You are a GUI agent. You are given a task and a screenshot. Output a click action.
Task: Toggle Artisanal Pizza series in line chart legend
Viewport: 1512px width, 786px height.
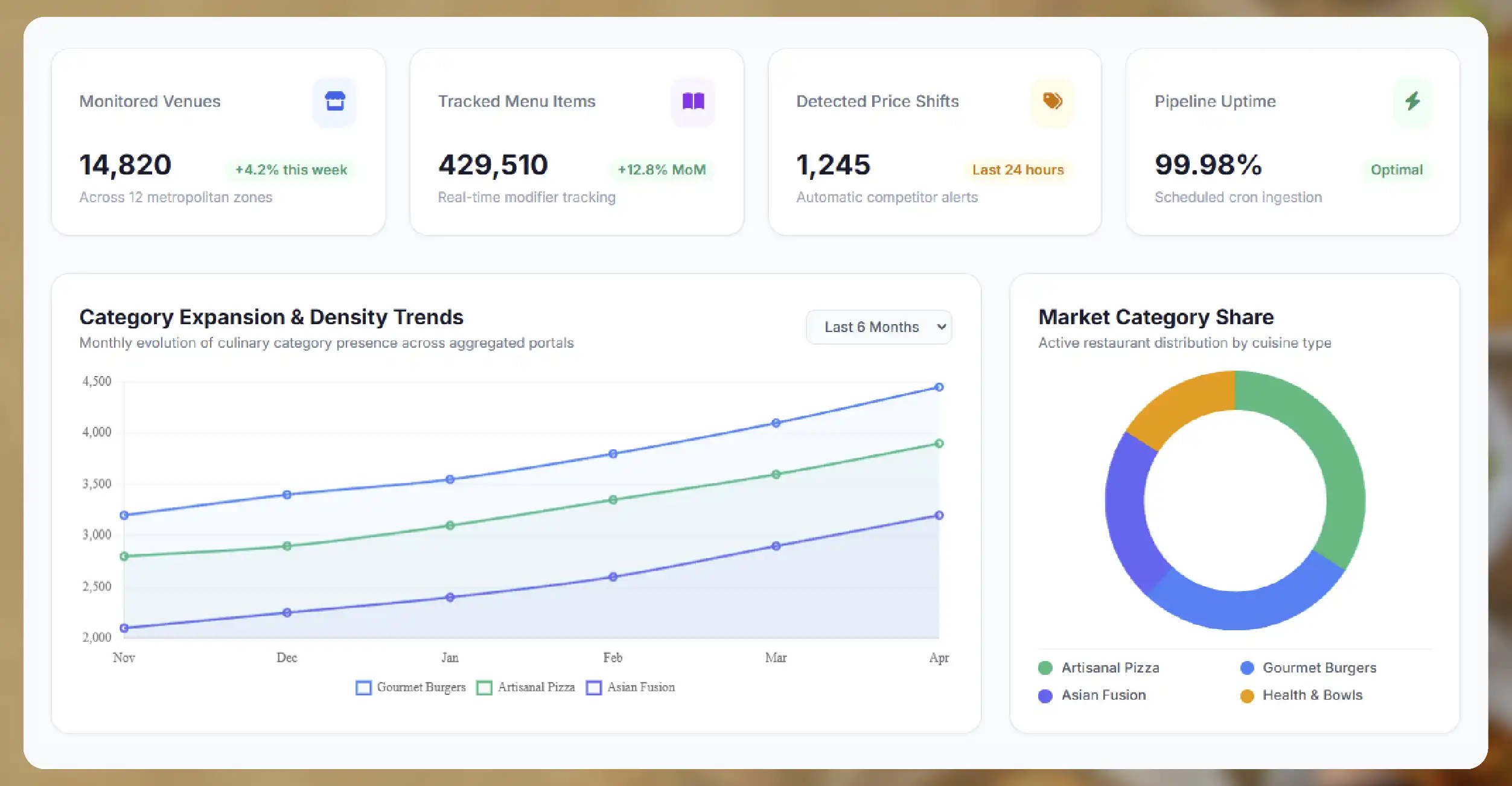point(526,688)
